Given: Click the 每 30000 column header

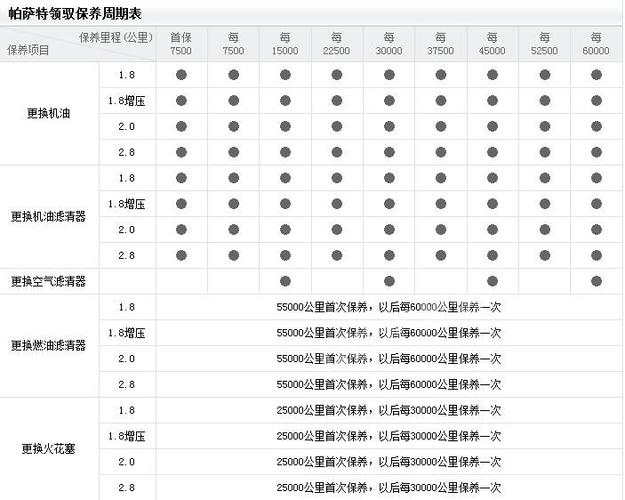Looking at the screenshot, I should point(389,44).
